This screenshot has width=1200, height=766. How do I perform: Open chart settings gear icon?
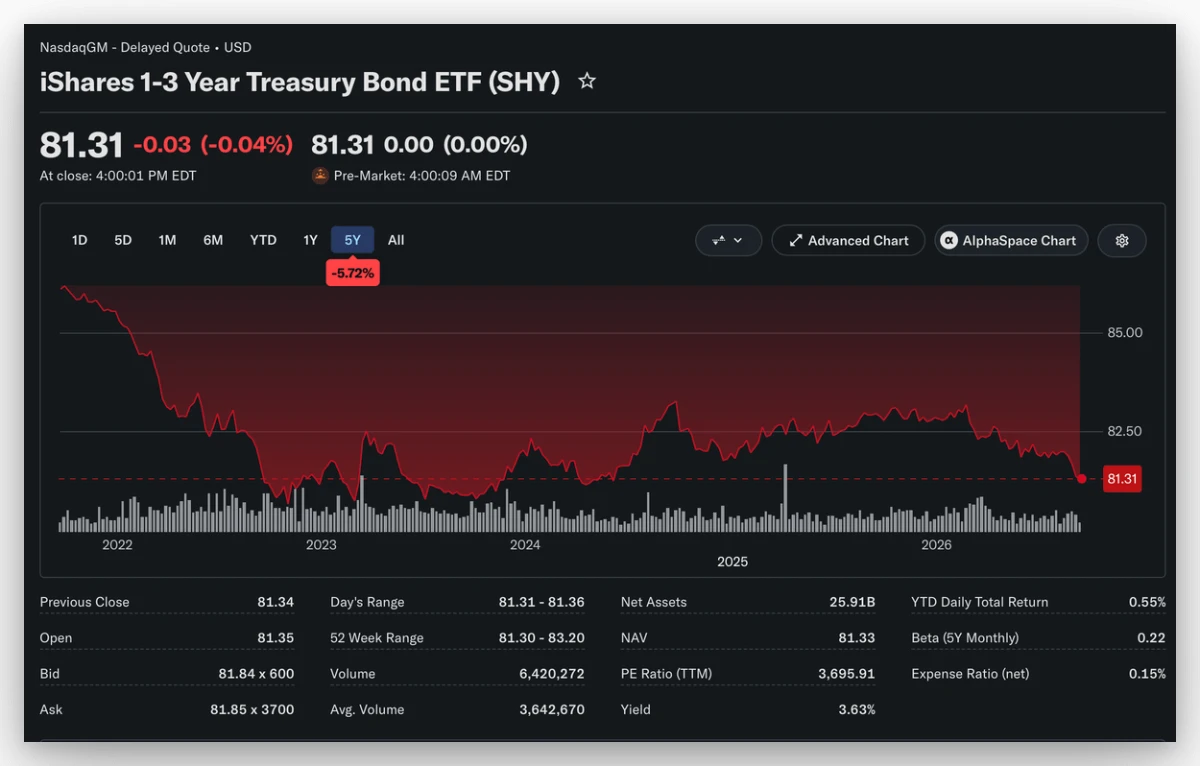coord(1122,240)
